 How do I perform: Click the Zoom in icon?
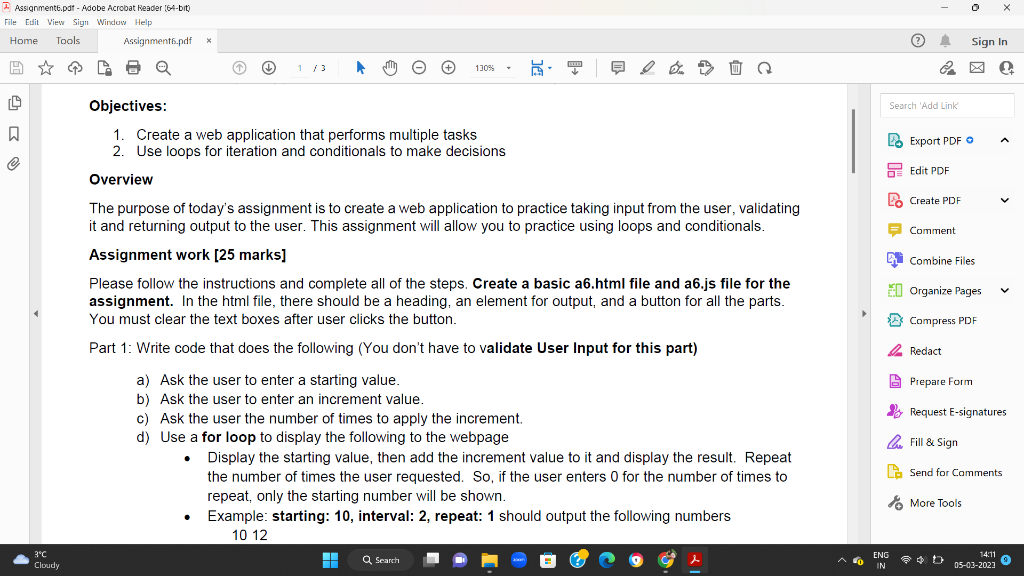(448, 67)
